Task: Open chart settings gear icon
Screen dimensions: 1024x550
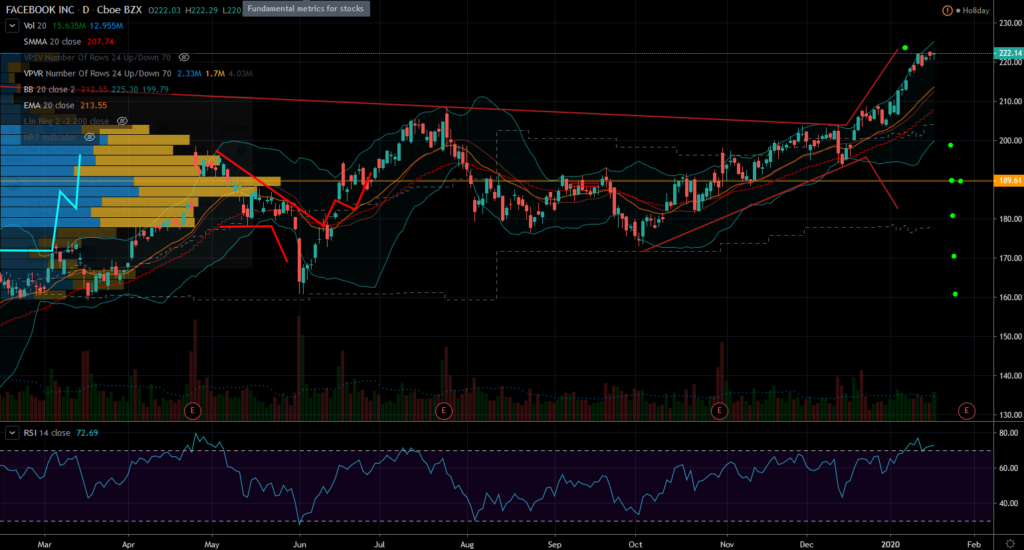Action: pyautogui.click(x=1010, y=543)
